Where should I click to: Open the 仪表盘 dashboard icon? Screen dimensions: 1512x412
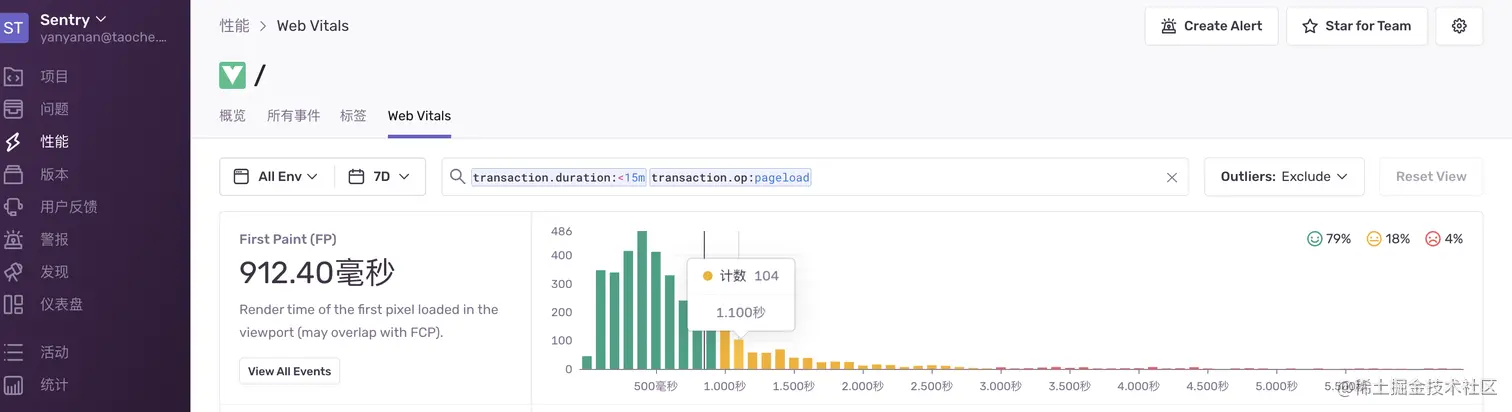tap(14, 305)
